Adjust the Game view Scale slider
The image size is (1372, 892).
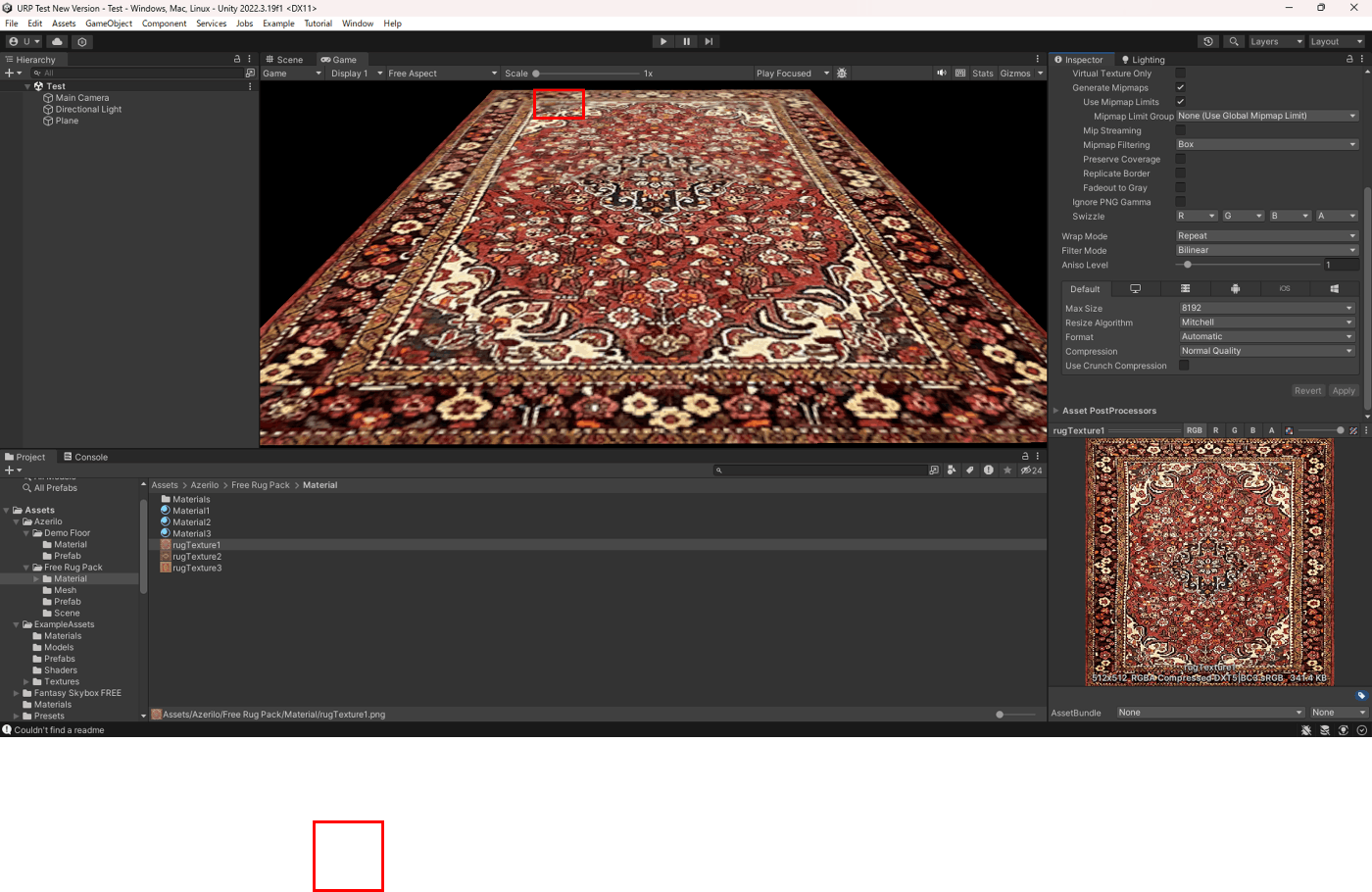(x=585, y=74)
